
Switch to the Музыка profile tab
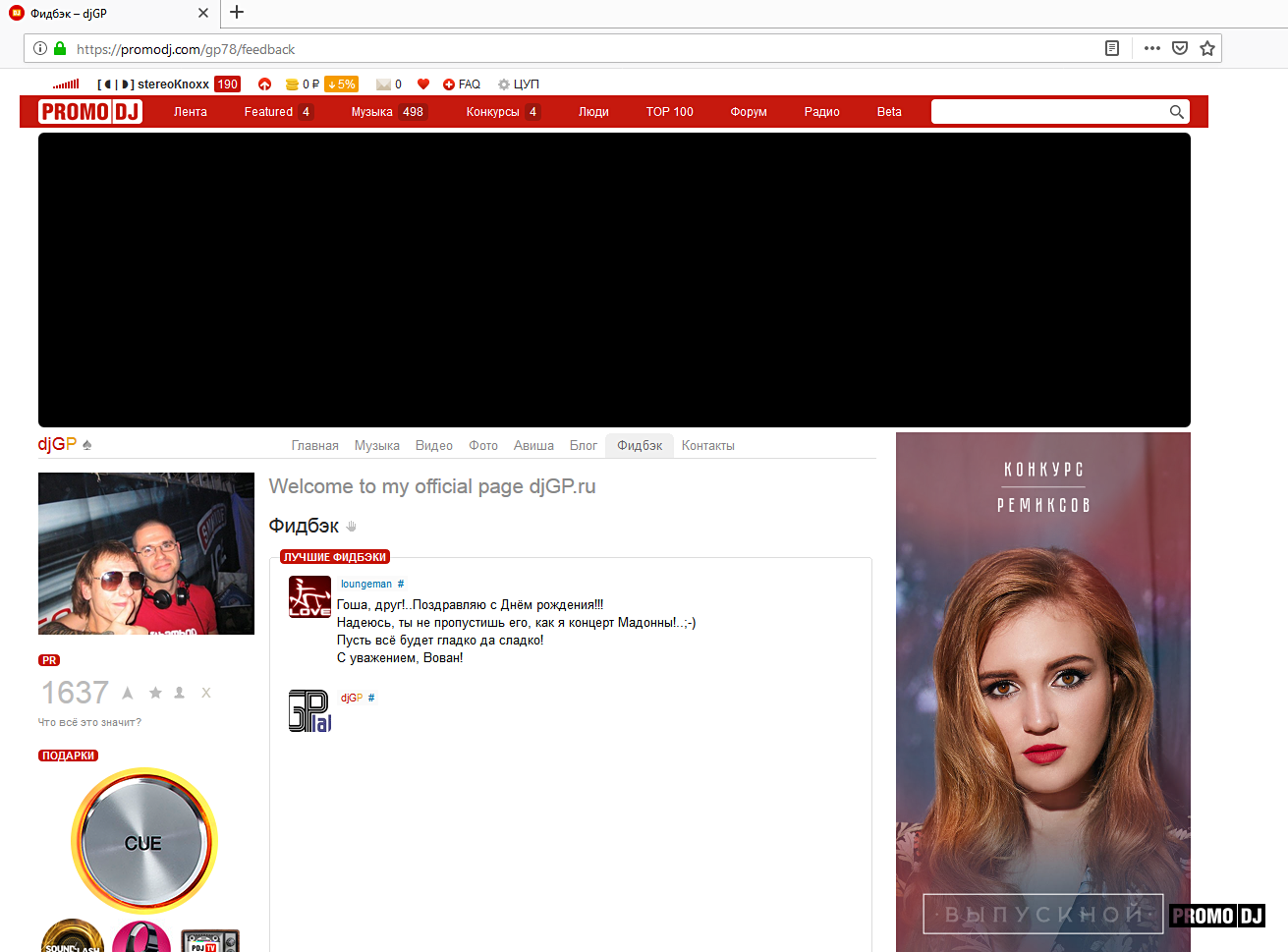tap(376, 446)
